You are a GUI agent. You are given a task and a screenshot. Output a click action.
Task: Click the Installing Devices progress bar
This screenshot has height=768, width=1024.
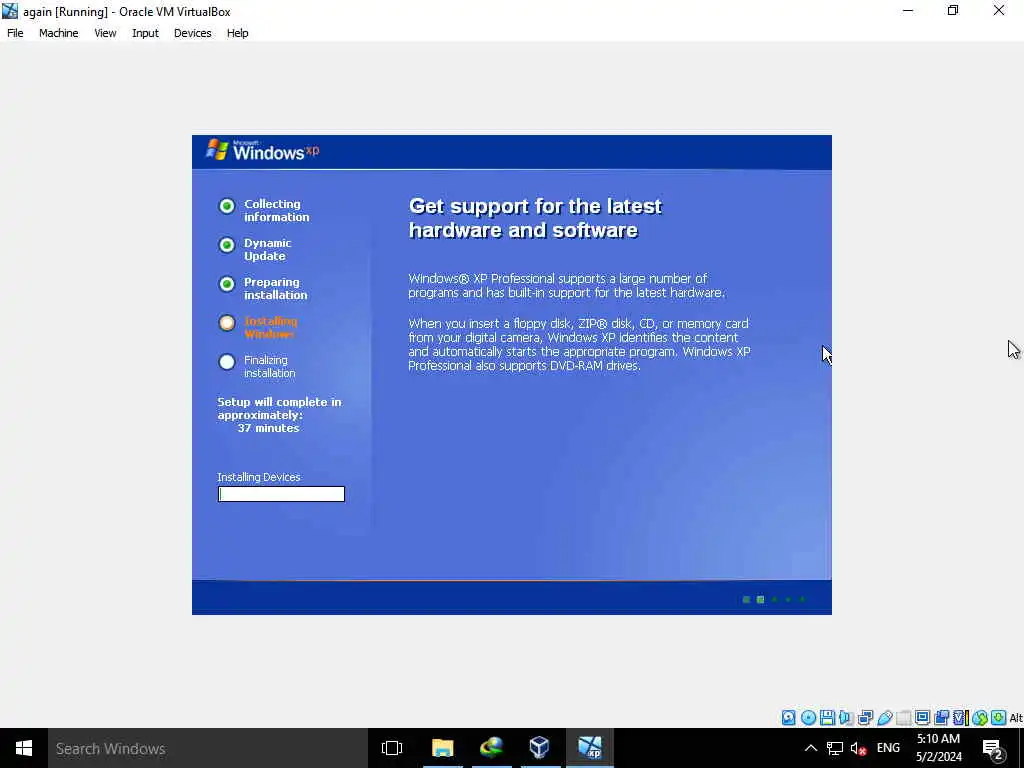tap(281, 494)
